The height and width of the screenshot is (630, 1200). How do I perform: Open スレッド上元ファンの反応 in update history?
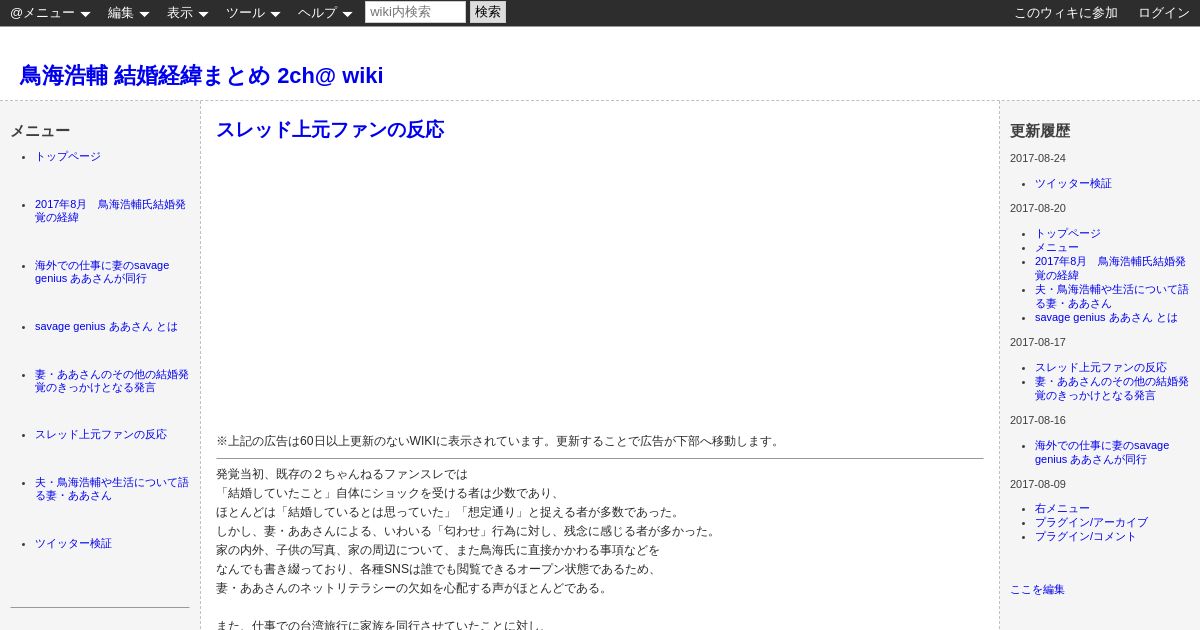pyautogui.click(x=1101, y=368)
